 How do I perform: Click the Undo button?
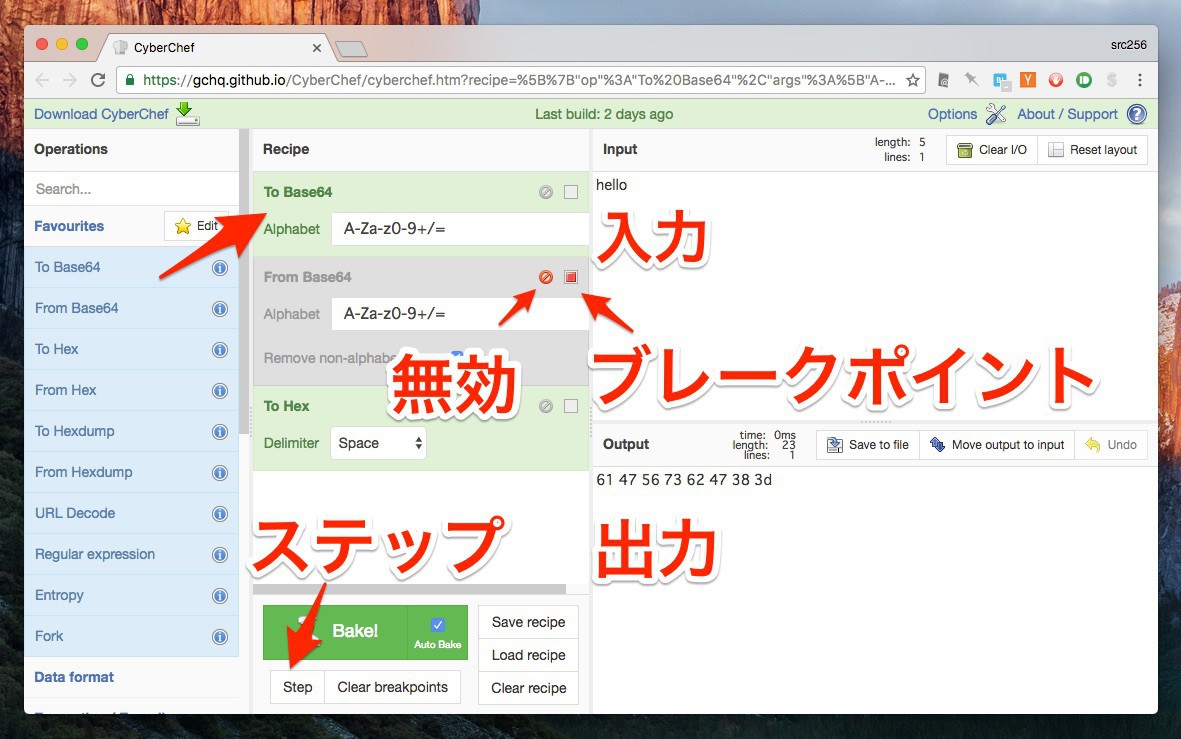coord(1111,445)
